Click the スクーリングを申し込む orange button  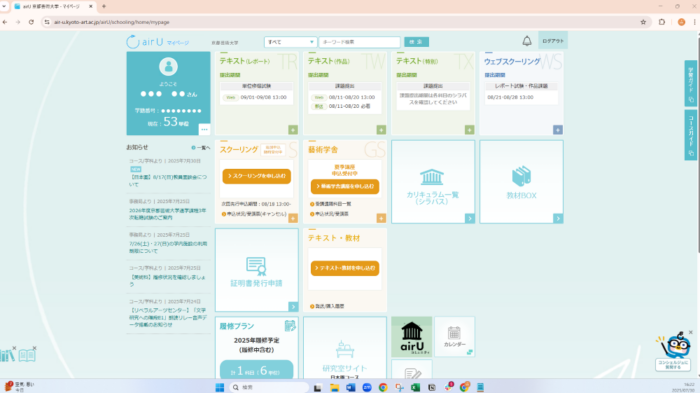pyautogui.click(x=257, y=176)
